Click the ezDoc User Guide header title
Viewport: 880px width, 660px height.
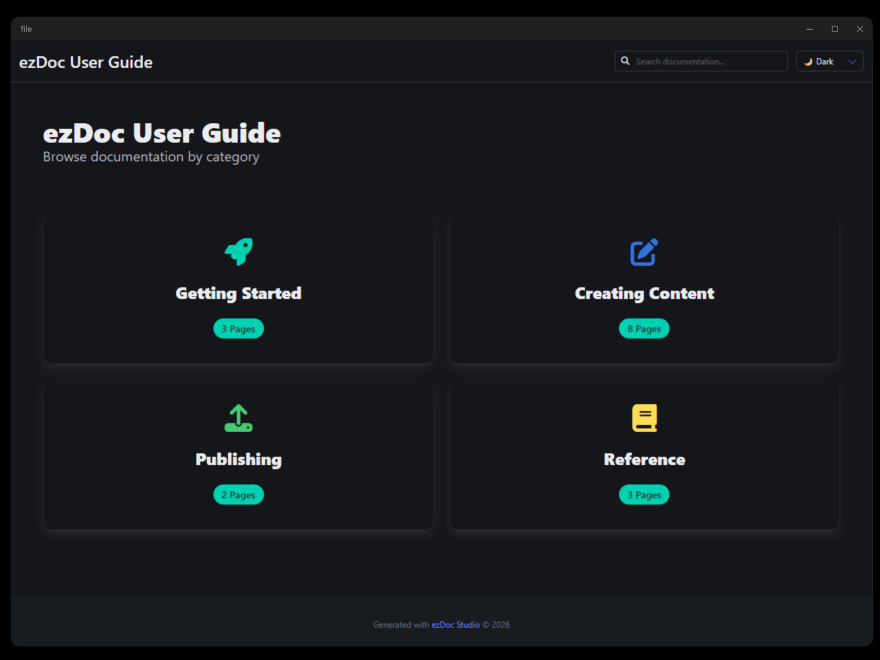click(x=86, y=62)
